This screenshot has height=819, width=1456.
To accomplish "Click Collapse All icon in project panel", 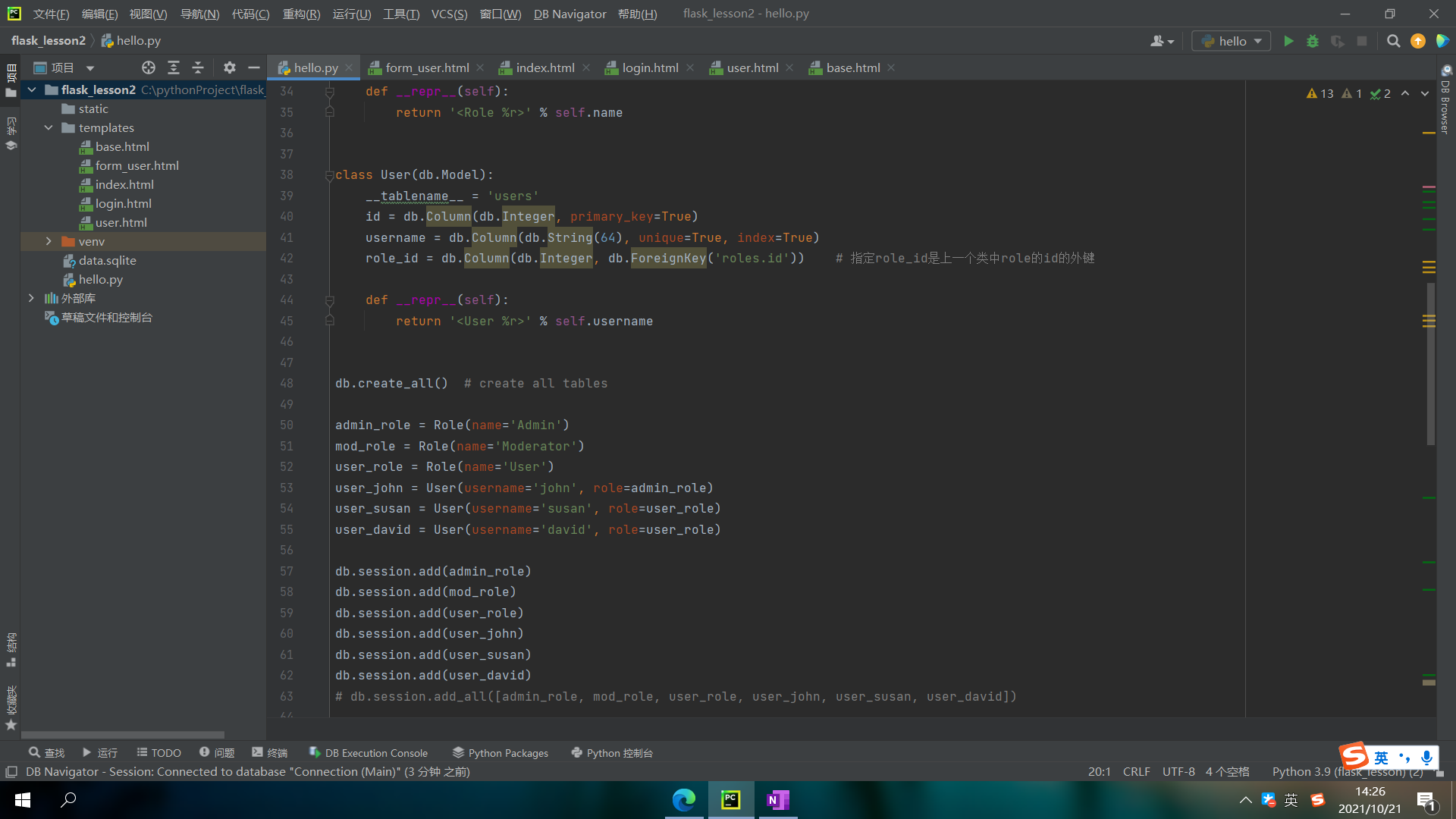I will pos(198,67).
